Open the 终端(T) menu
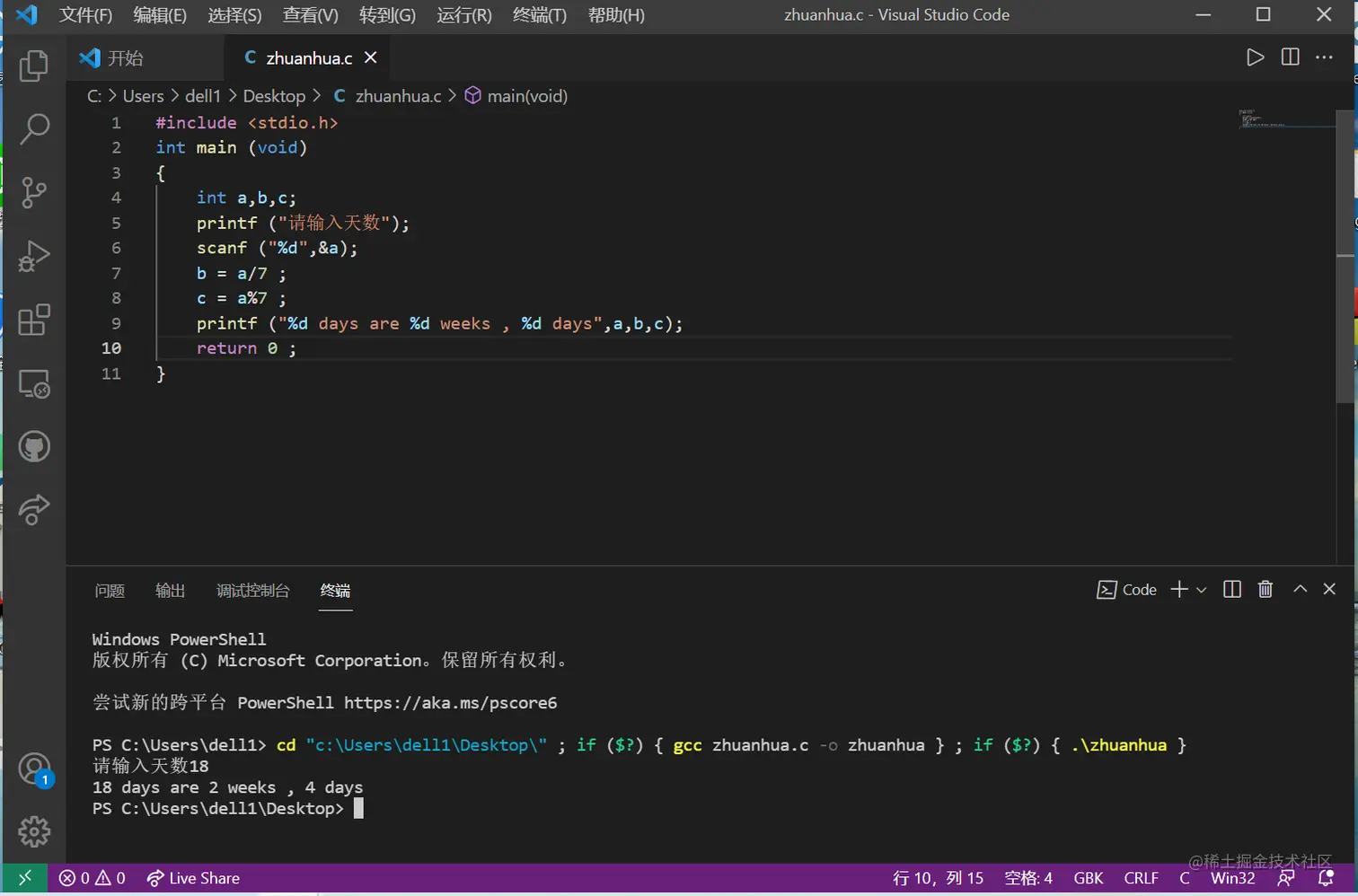 pos(540,15)
